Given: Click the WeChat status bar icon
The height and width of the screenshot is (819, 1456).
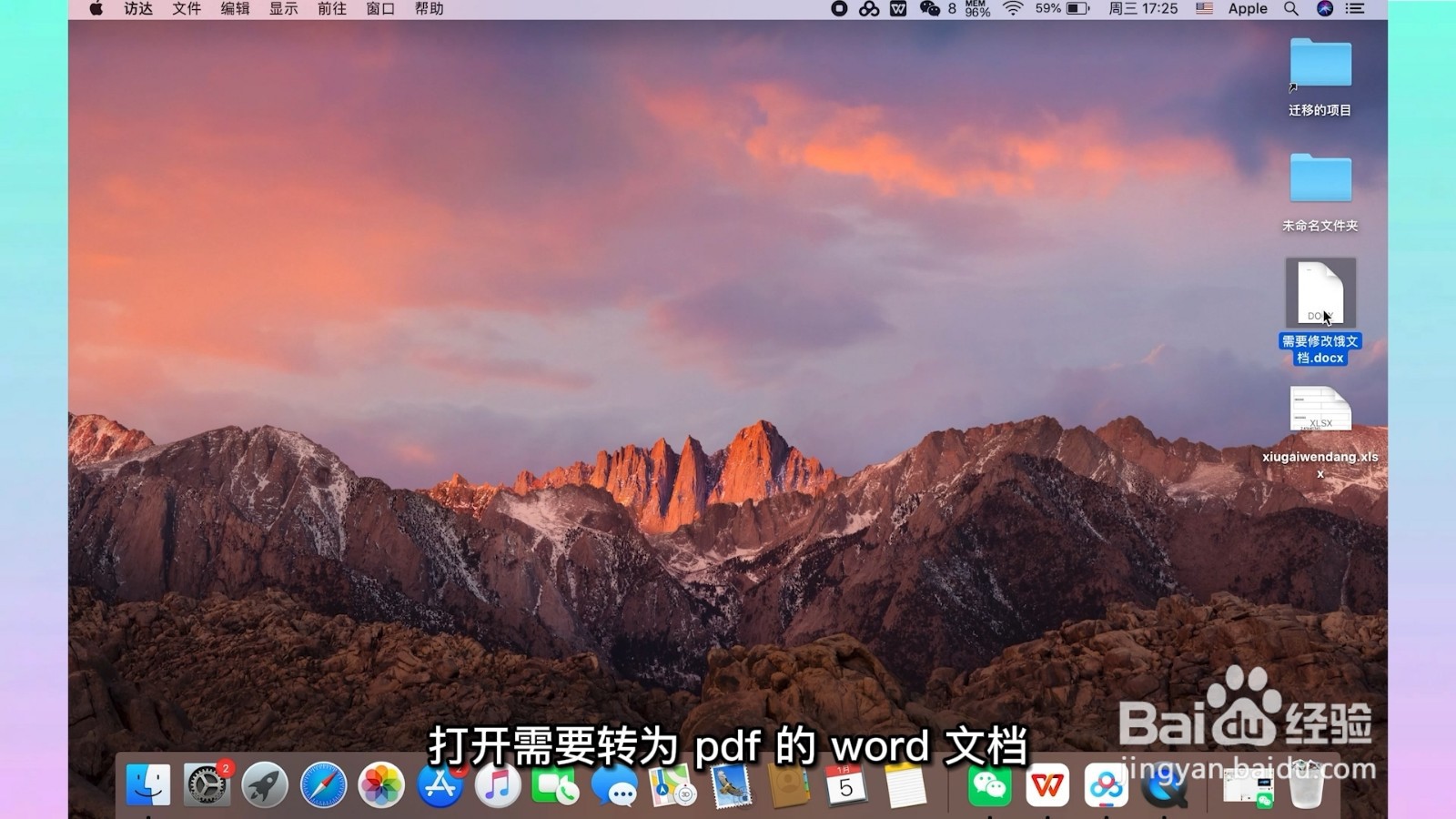Looking at the screenshot, I should [x=930, y=10].
